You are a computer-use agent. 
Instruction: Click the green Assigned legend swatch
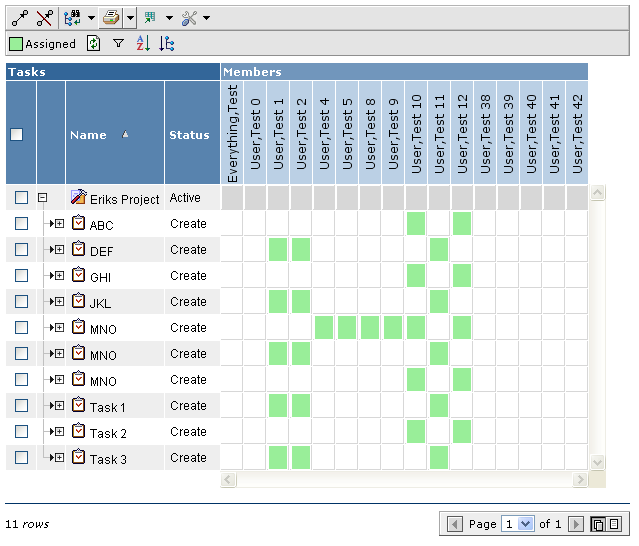[16, 43]
